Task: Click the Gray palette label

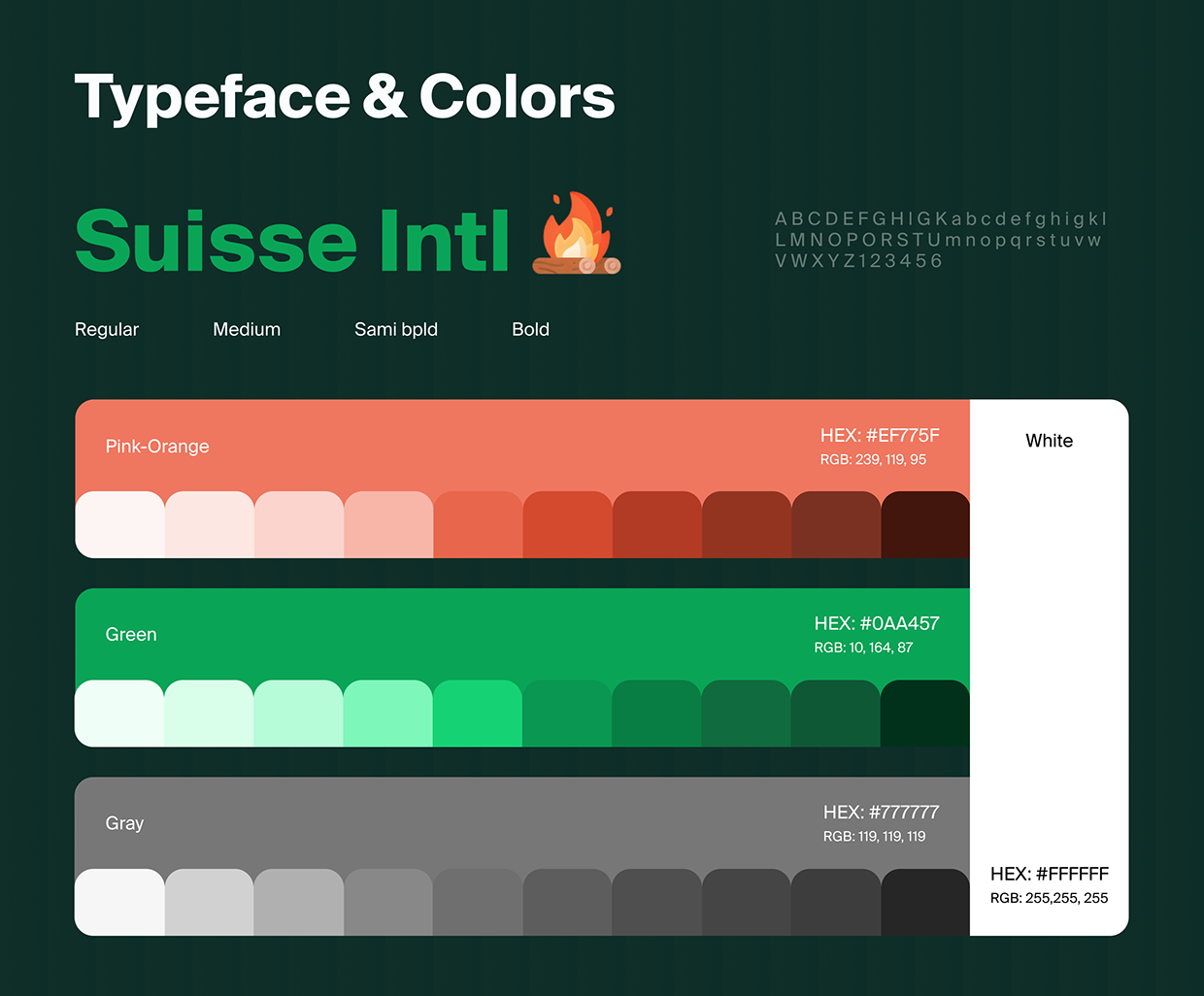Action: (x=124, y=823)
